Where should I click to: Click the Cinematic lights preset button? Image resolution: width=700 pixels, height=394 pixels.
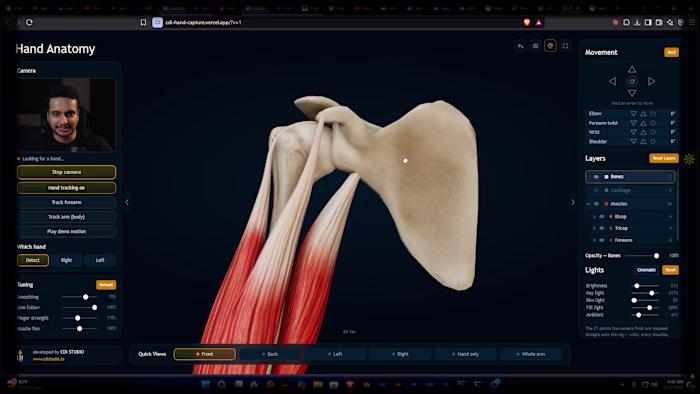(x=646, y=270)
